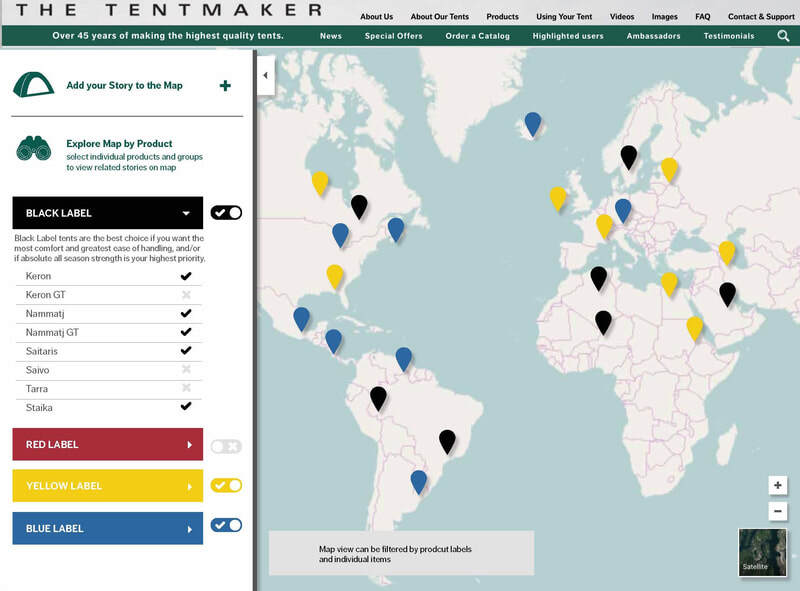Screen dimensions: 800x591
Task: Open the Products menu
Action: click(x=502, y=16)
